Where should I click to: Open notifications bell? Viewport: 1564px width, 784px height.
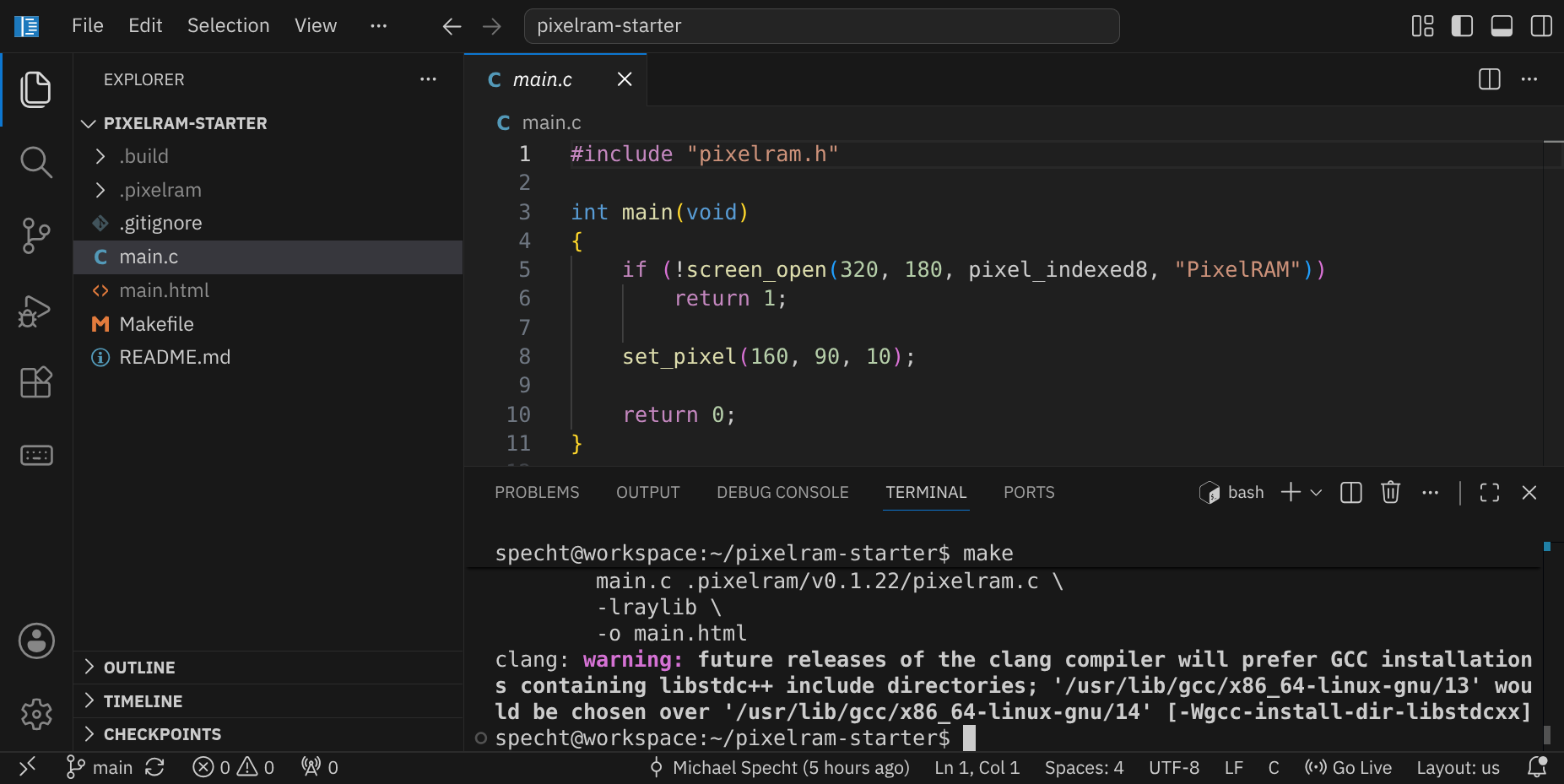[1537, 767]
